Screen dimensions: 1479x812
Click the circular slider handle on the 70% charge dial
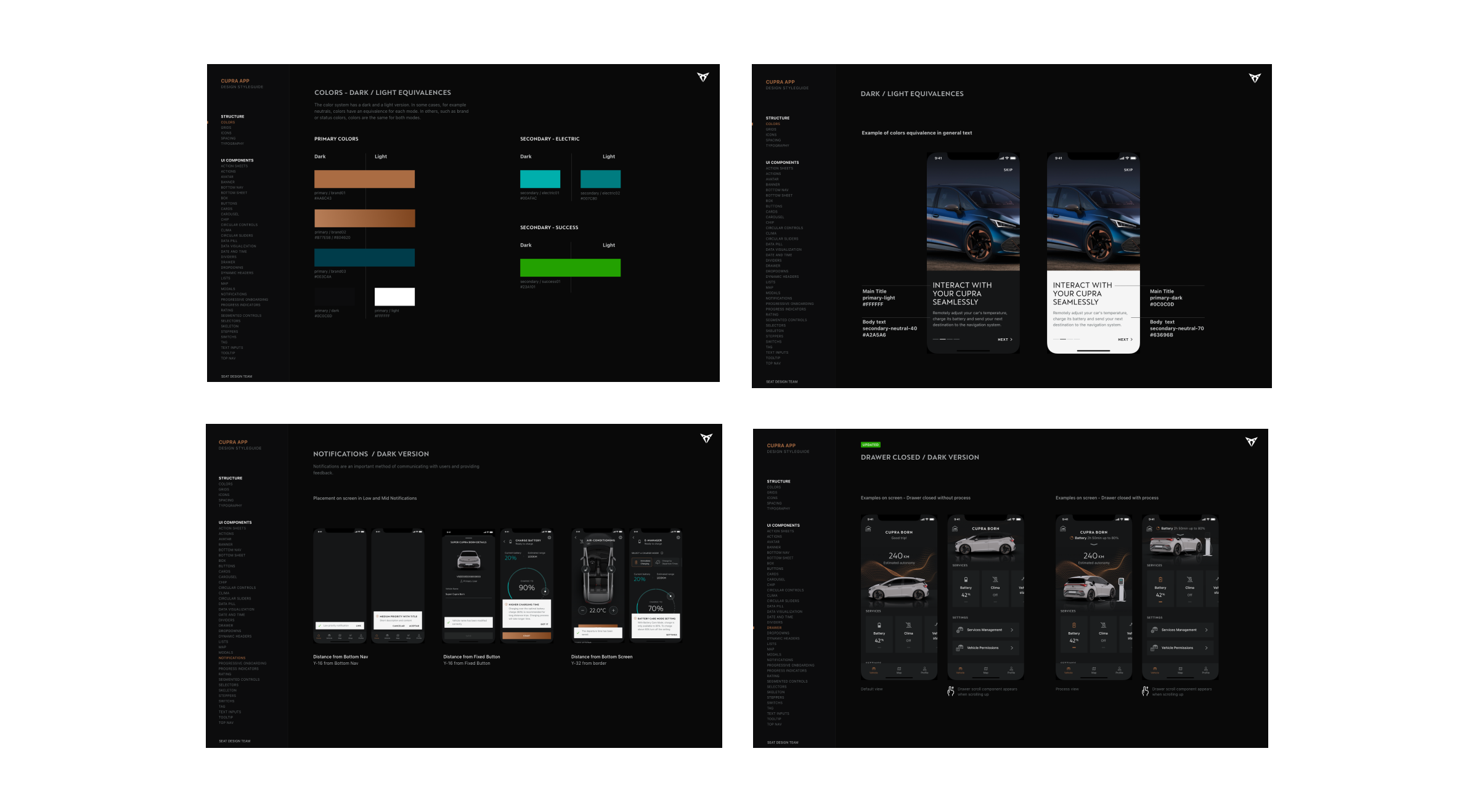(x=670, y=596)
